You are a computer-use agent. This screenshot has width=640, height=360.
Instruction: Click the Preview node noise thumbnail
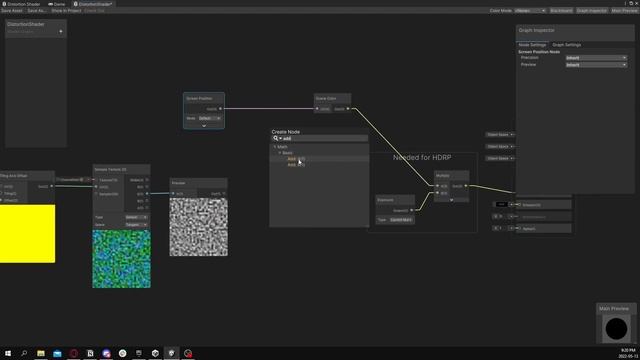(x=199, y=227)
